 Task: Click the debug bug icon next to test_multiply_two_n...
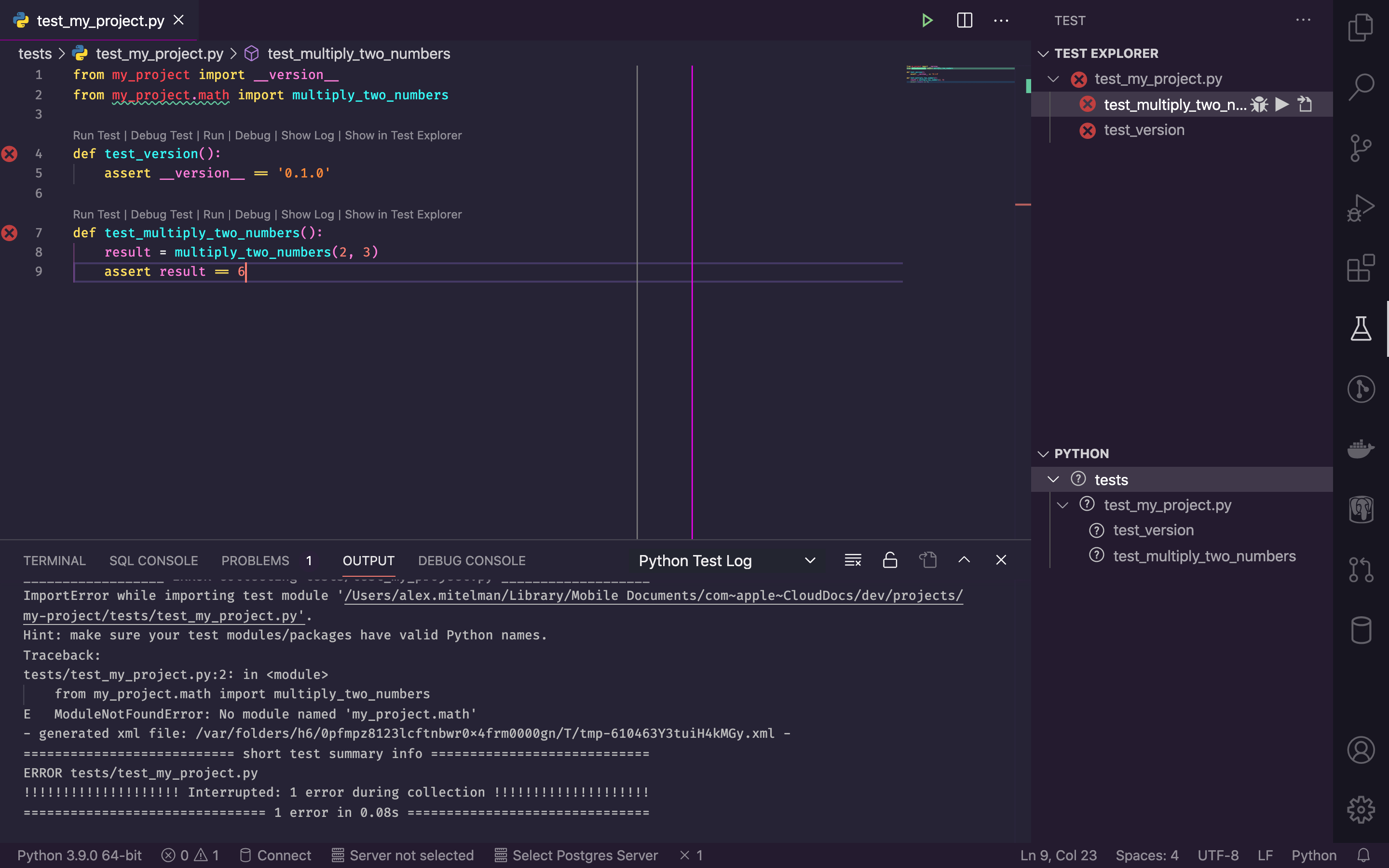(x=1259, y=105)
